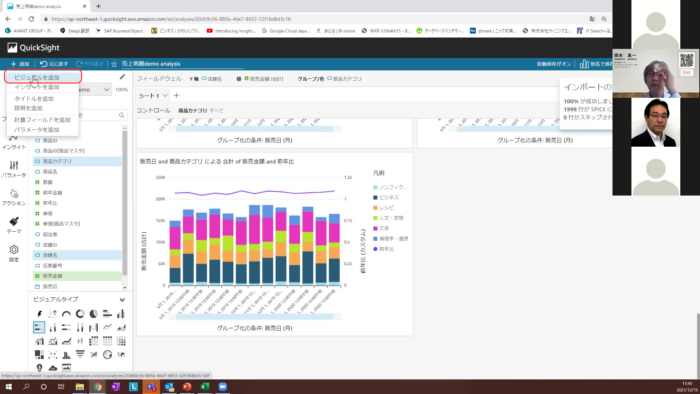The image size is (700, 394).
Task: Select the 商品カテゴリ field in field list
Action: pos(77,161)
